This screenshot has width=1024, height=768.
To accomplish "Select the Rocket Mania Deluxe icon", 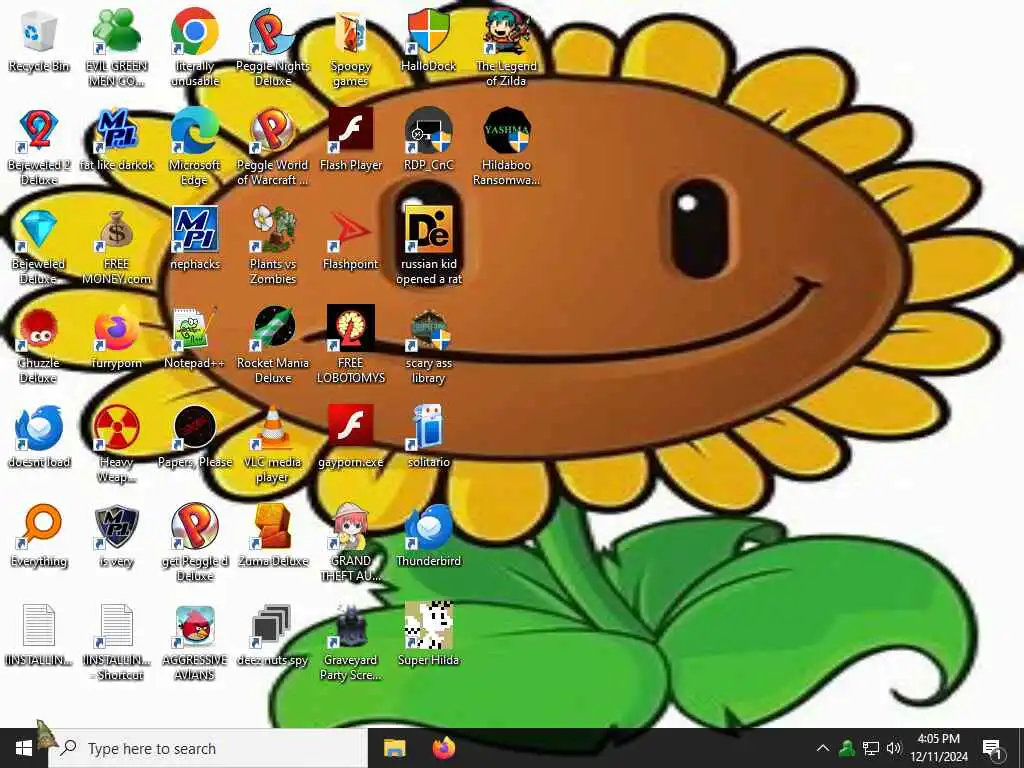I will click(272, 328).
